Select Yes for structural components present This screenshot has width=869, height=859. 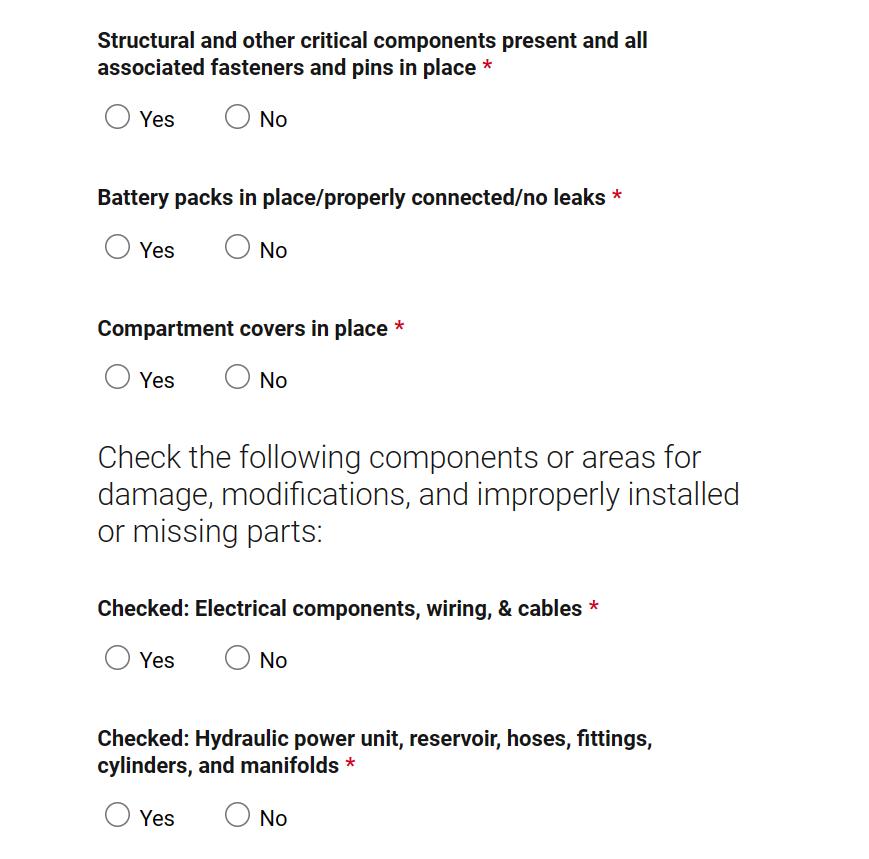[118, 117]
